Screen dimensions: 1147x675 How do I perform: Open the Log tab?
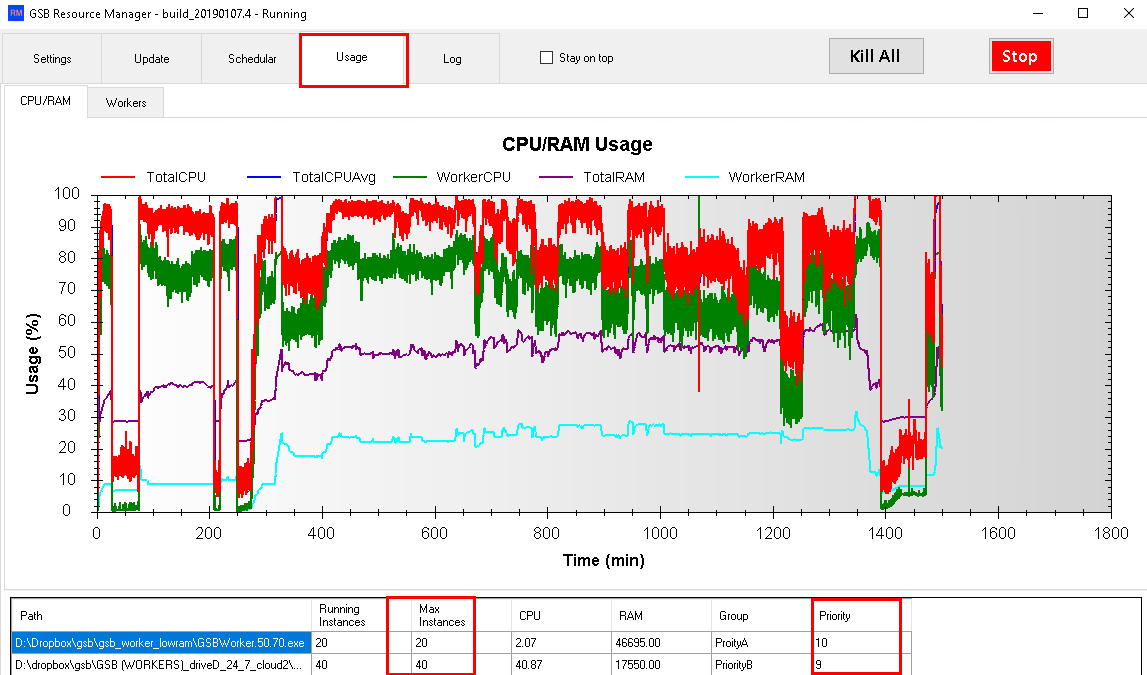coord(452,59)
